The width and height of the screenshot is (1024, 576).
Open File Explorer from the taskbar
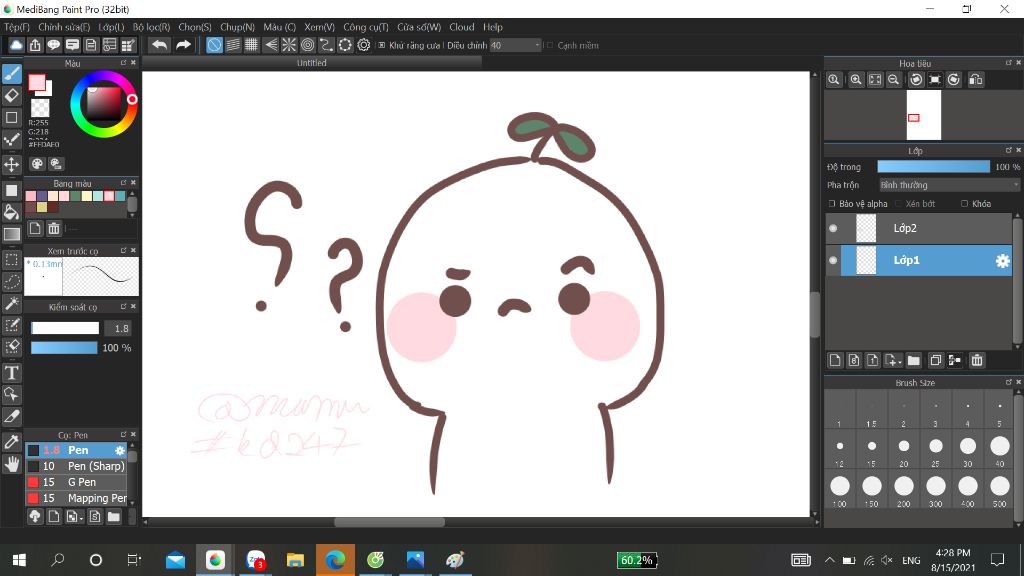tap(295, 560)
